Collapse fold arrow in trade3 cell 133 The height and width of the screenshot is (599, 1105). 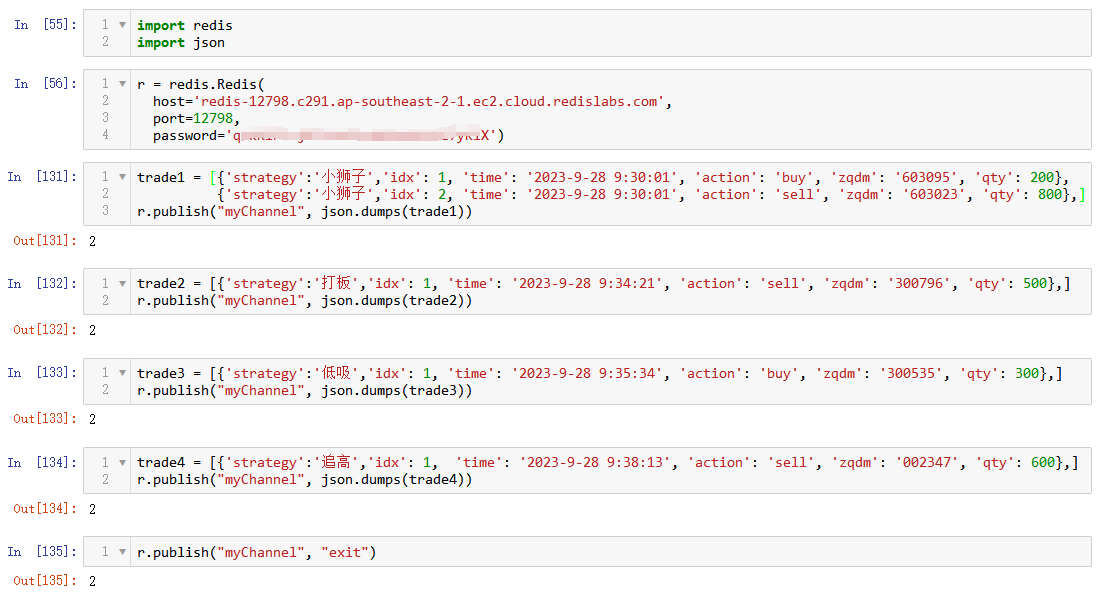122,373
